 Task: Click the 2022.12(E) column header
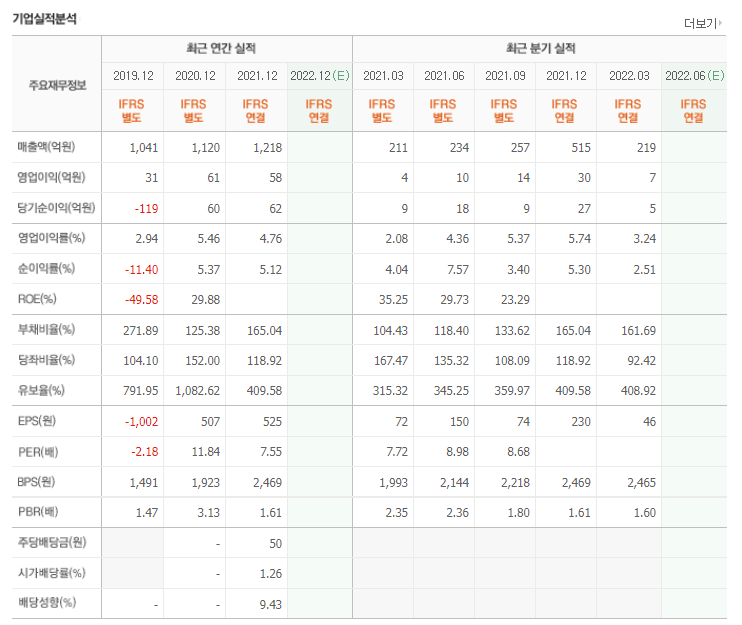pyautogui.click(x=319, y=76)
